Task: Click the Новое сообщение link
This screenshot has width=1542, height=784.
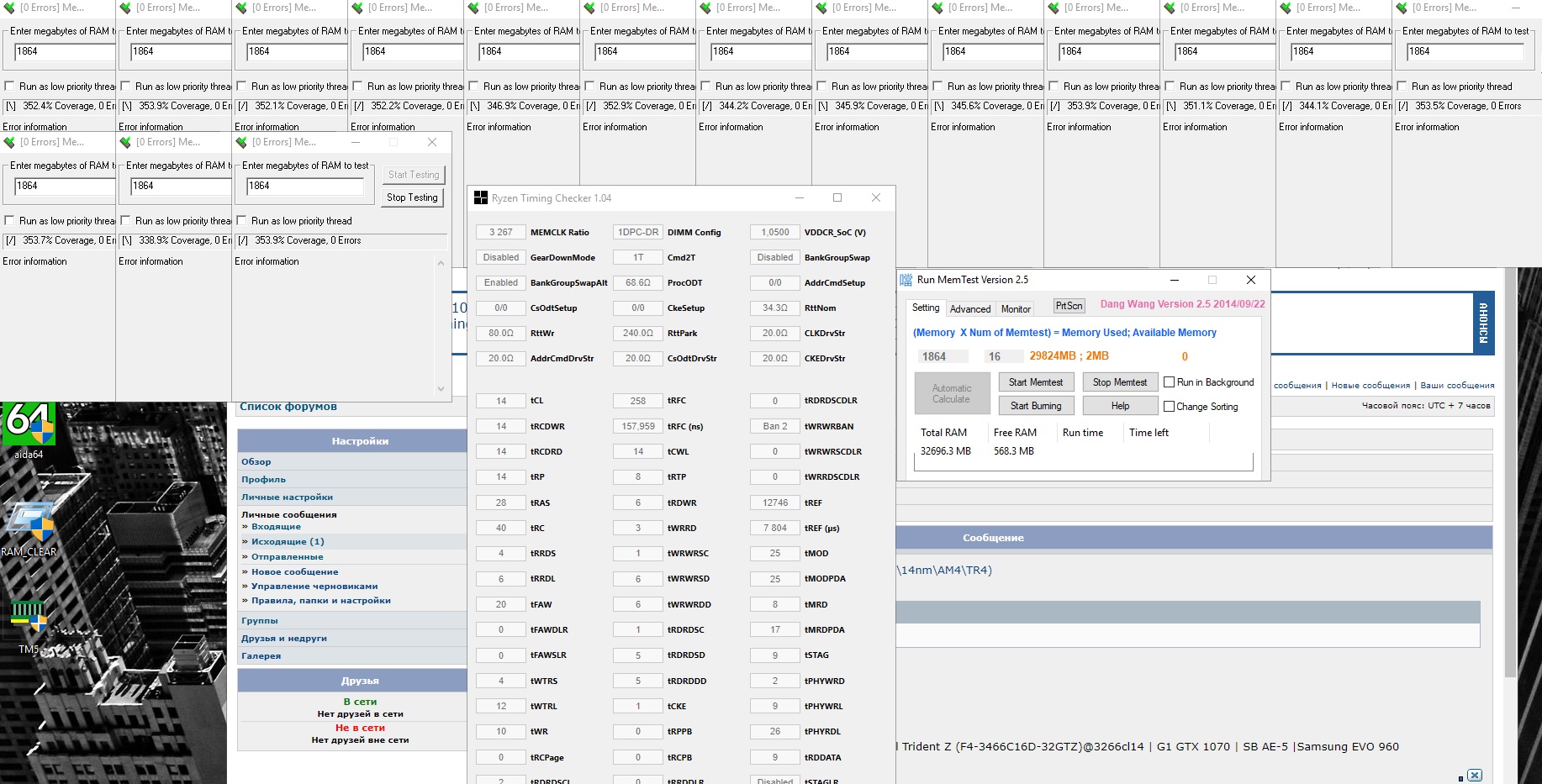Action: pos(295,572)
